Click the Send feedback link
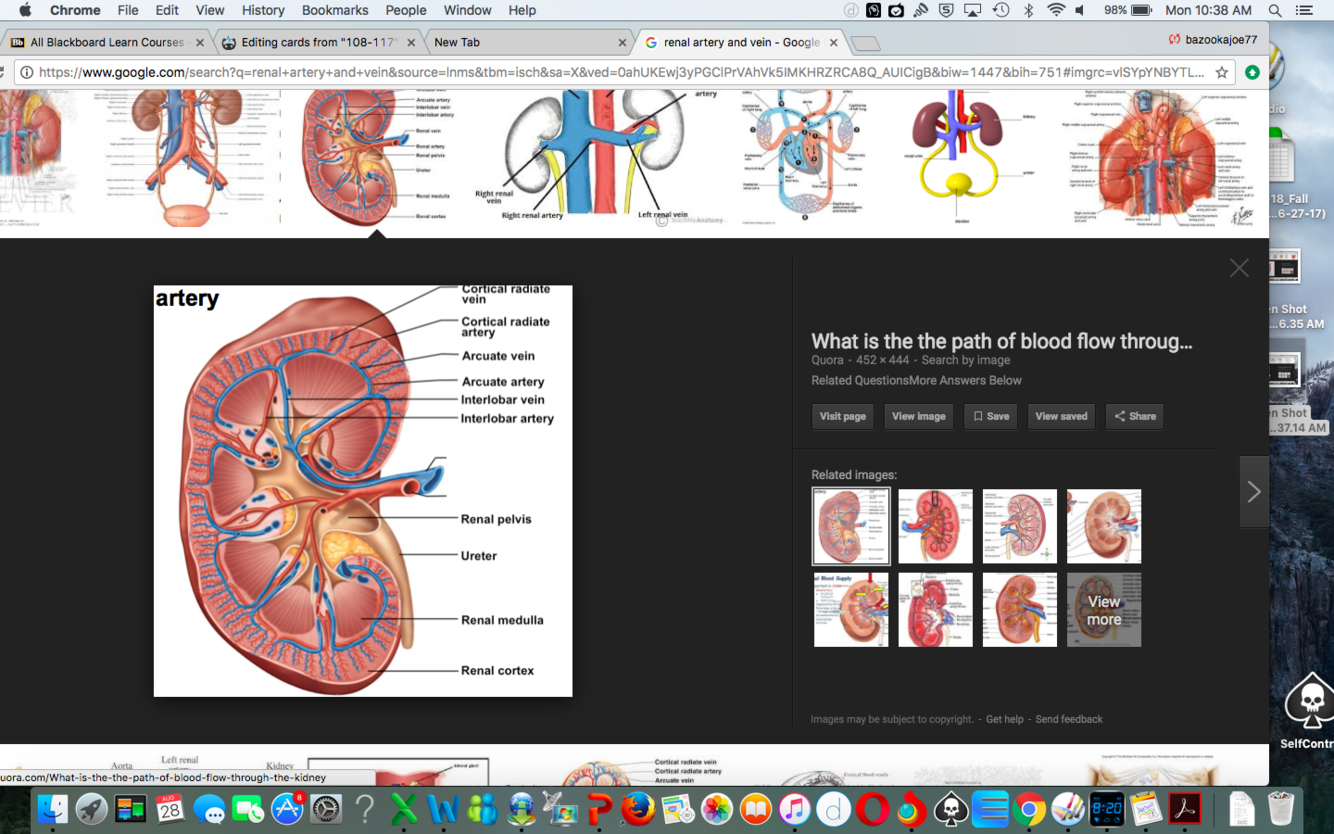Viewport: 1334px width, 834px height. click(1069, 719)
